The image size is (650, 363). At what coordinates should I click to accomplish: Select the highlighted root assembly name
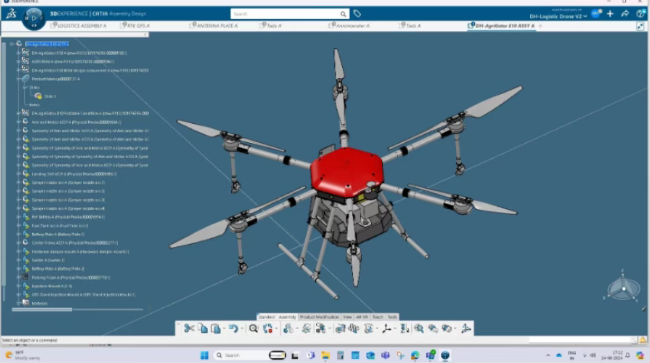[47, 44]
